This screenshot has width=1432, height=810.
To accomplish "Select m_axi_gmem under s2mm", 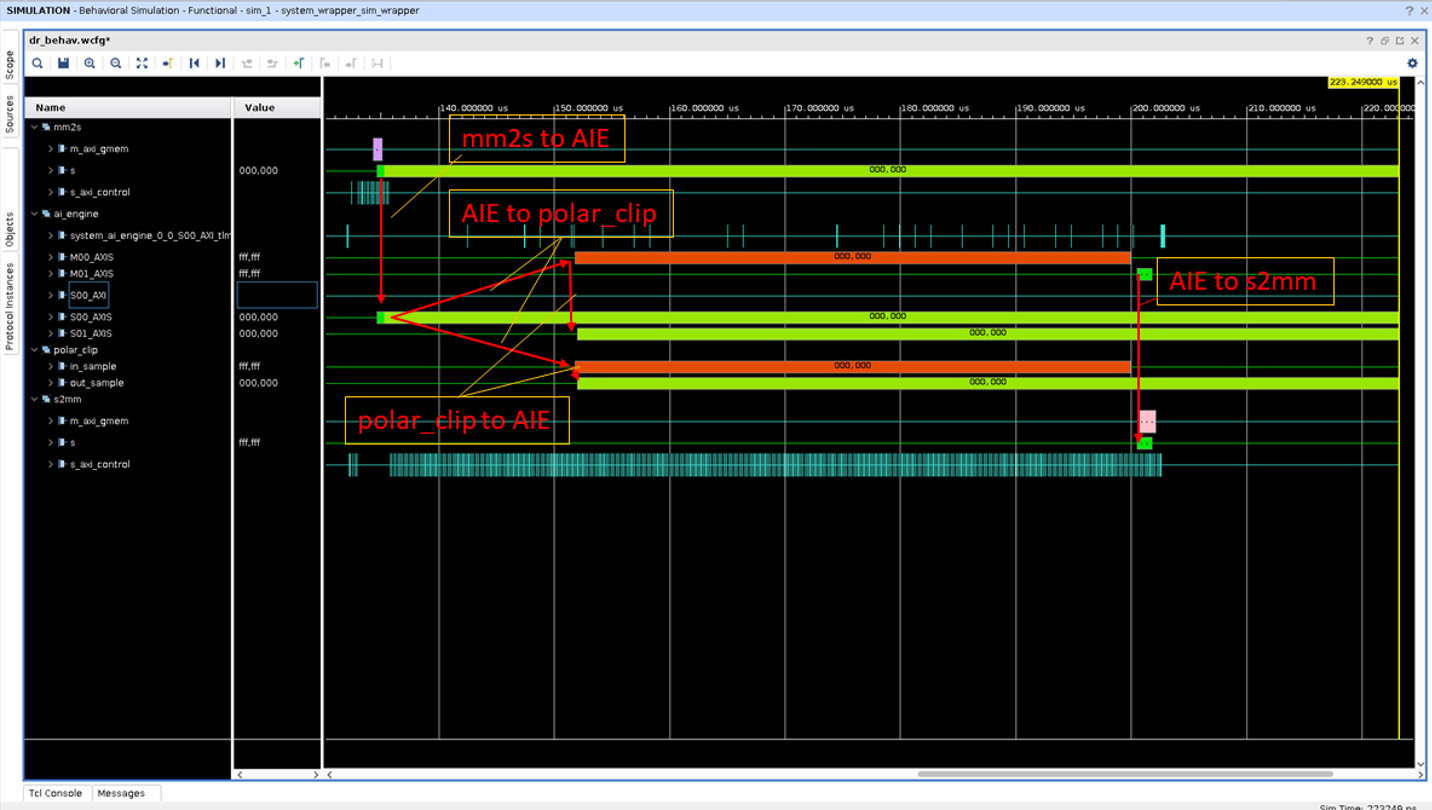I will tap(99, 421).
